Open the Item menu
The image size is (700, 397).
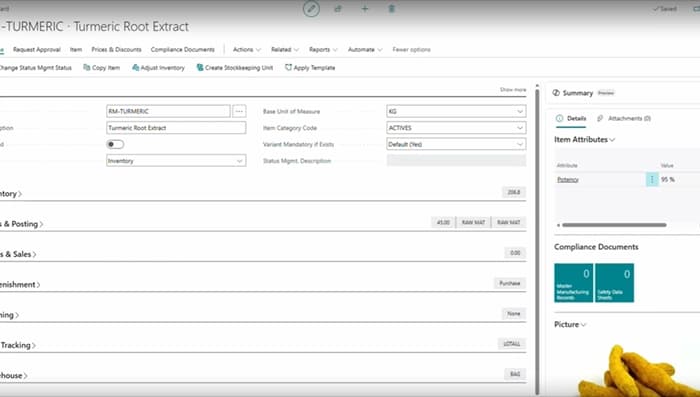click(76, 50)
